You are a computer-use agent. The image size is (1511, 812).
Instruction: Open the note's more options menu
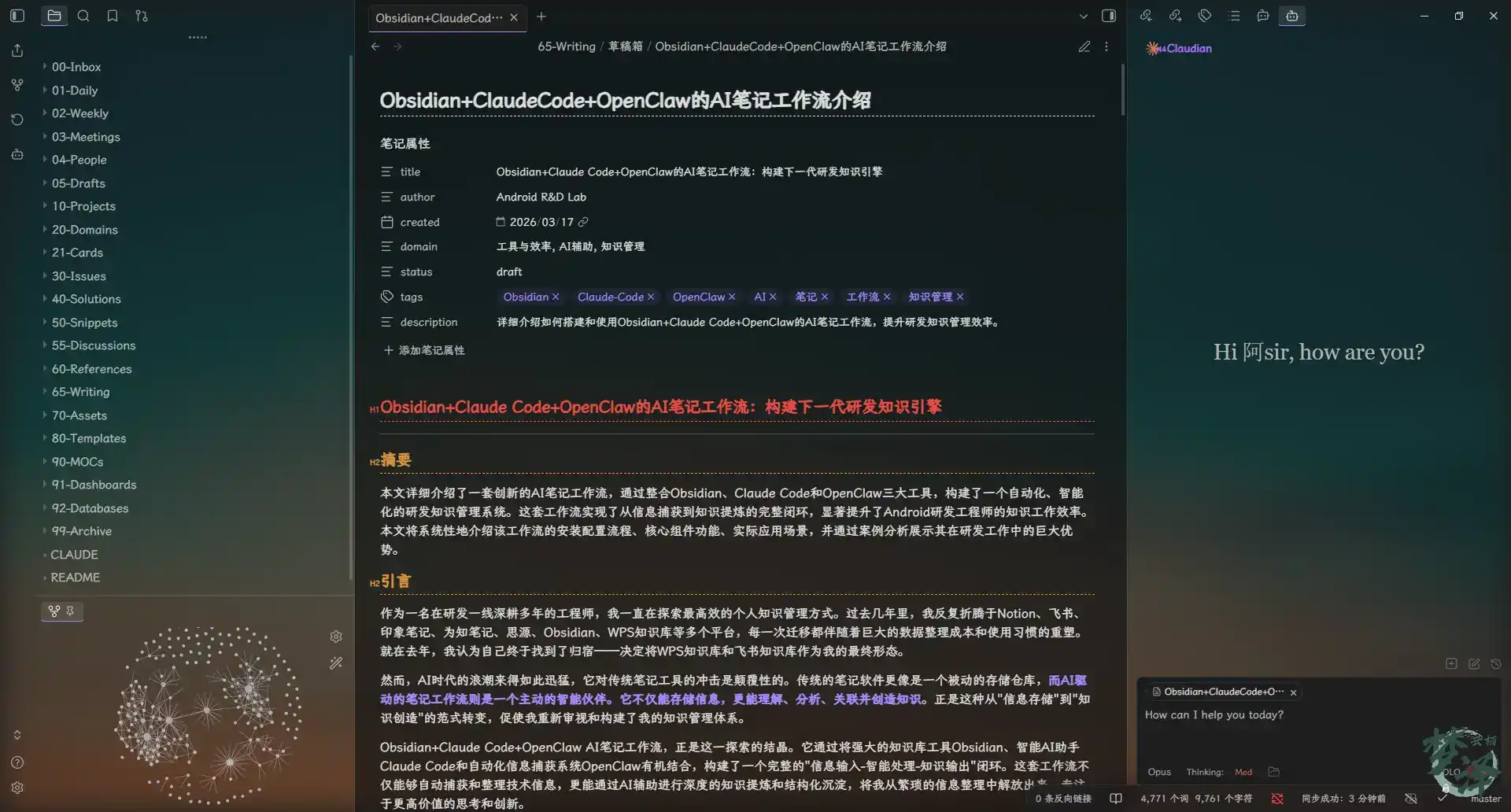coord(1106,46)
